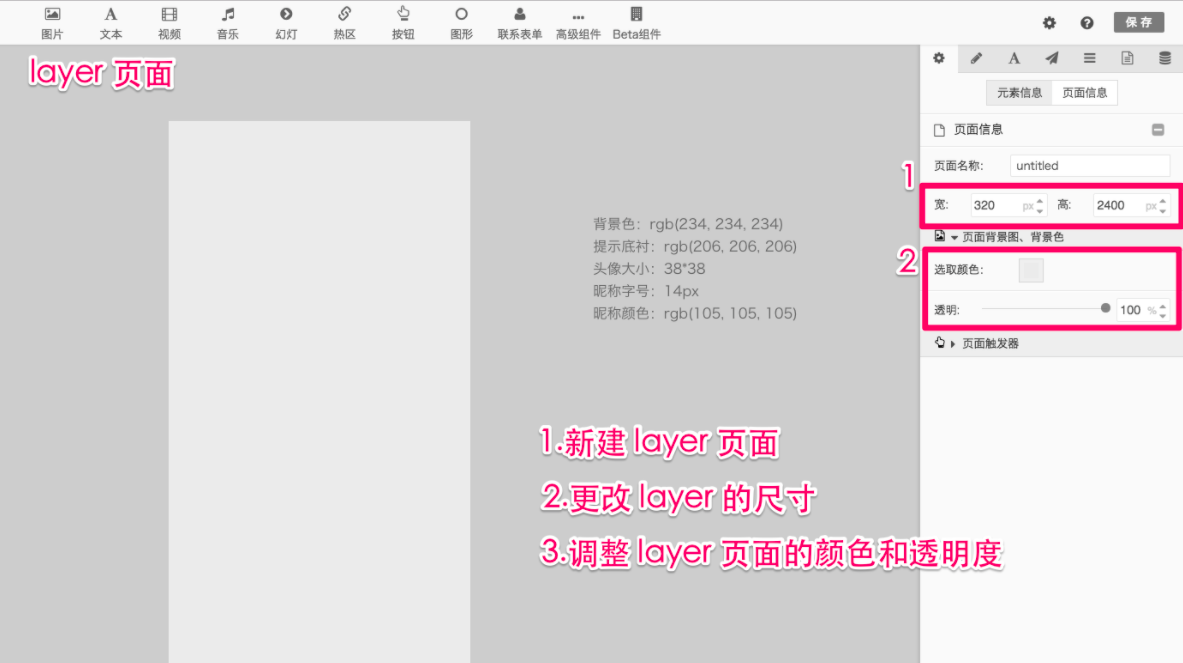This screenshot has width=1183, height=663.
Task: Open the 高级组件 advanced components menu
Action: tap(578, 22)
